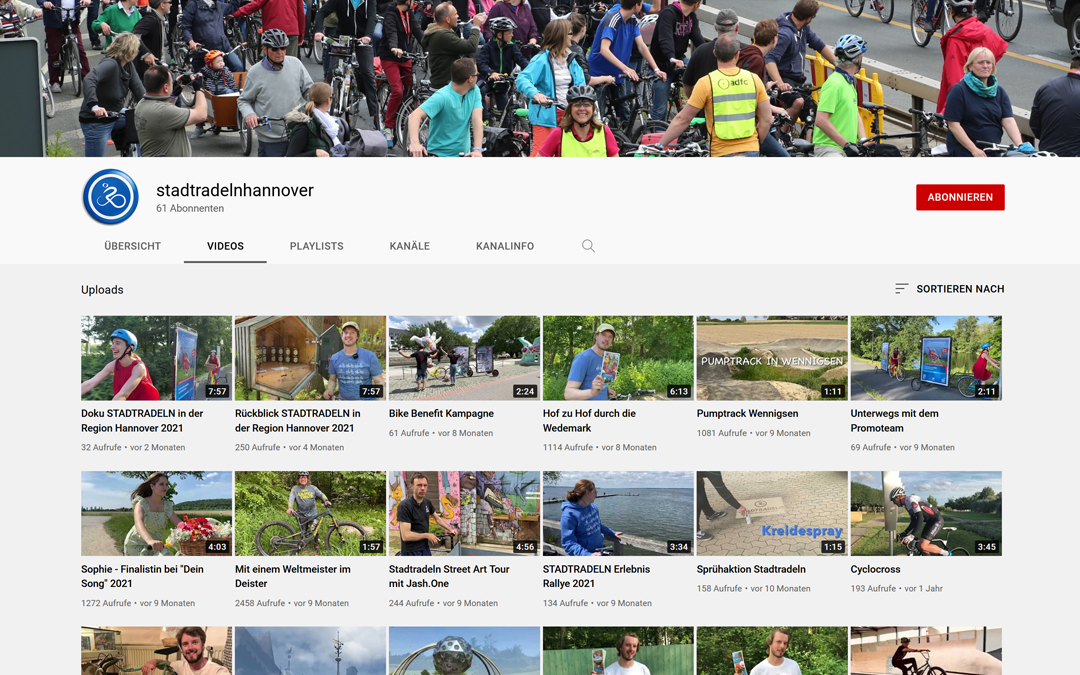Click the Sprühaktion Stadtradeln title
1080x675 pixels.
[x=751, y=569]
